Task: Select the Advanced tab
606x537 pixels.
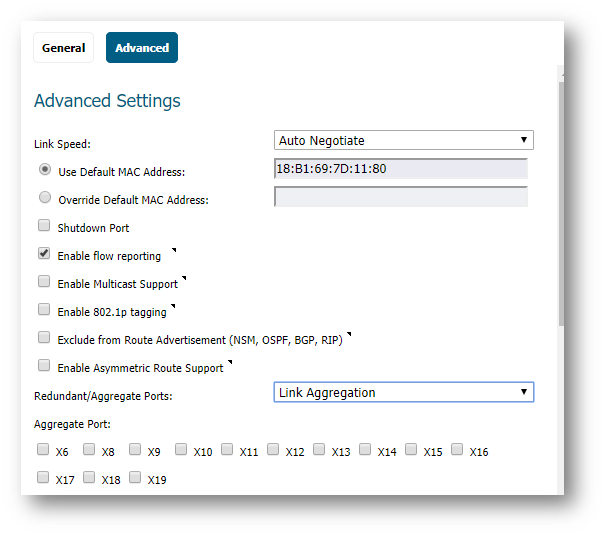Action: coord(142,48)
